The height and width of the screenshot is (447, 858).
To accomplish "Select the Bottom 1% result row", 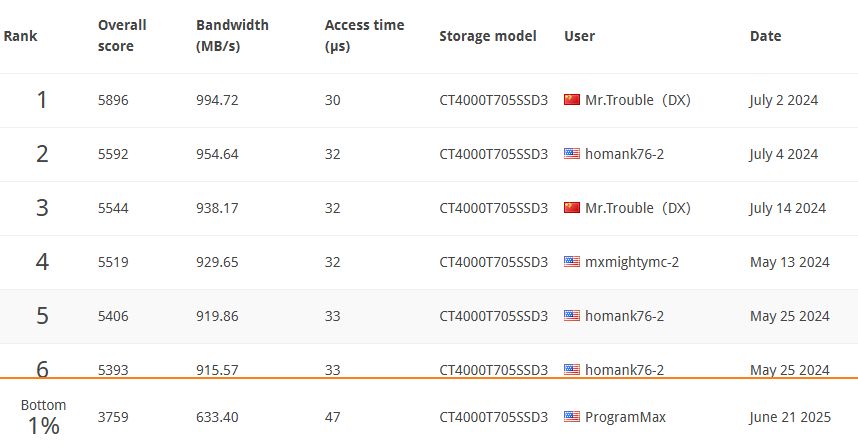I will 429,413.
